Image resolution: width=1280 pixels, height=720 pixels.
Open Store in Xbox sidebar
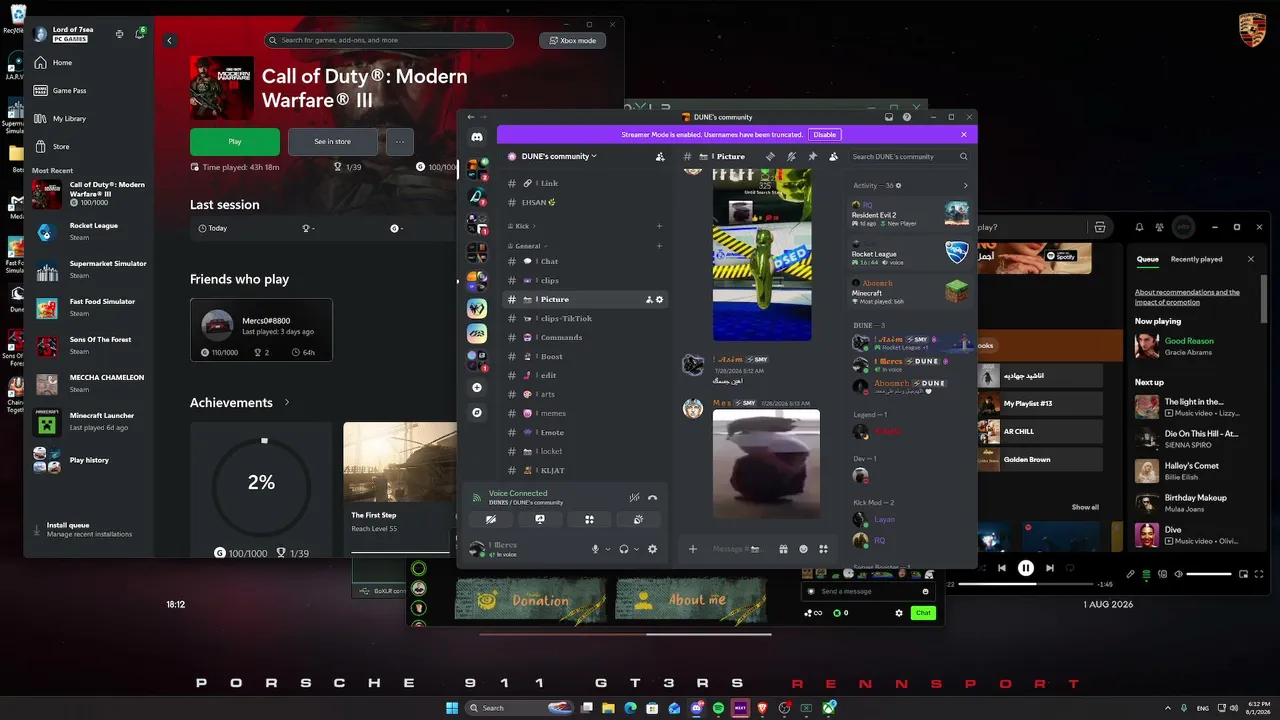point(90,147)
